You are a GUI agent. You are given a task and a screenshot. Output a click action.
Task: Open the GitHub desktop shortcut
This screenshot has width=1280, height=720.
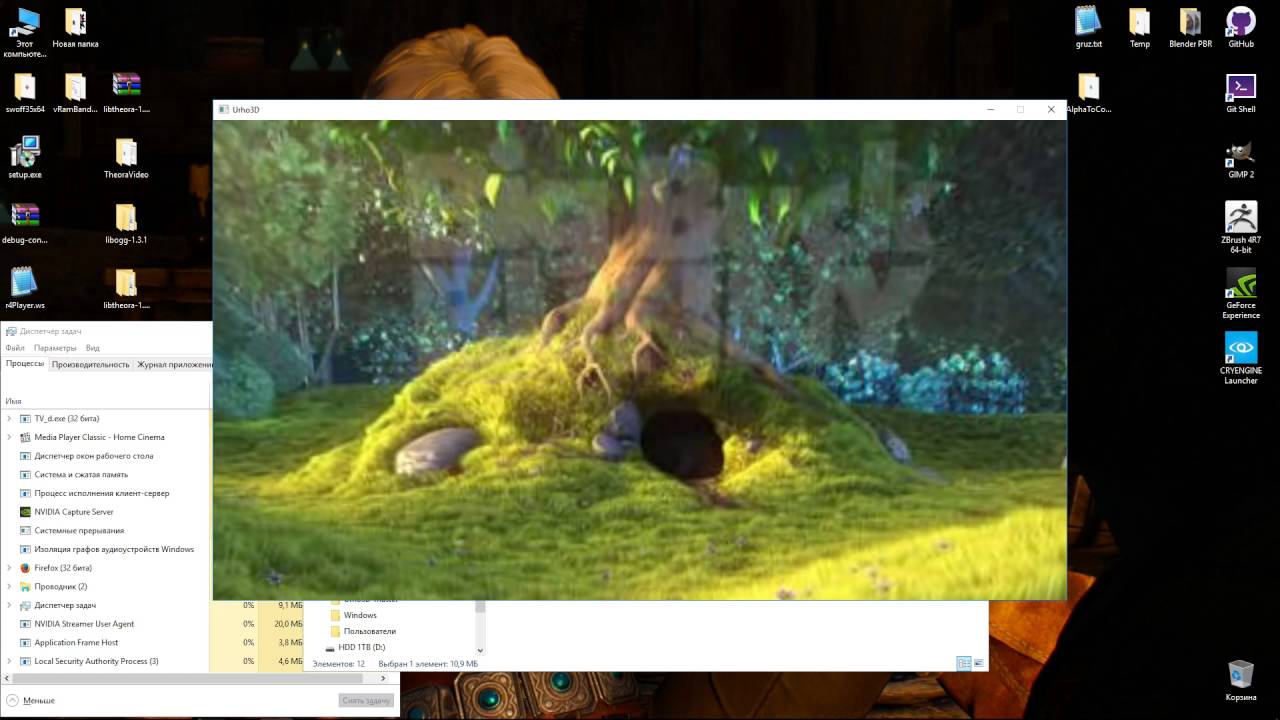point(1241,27)
